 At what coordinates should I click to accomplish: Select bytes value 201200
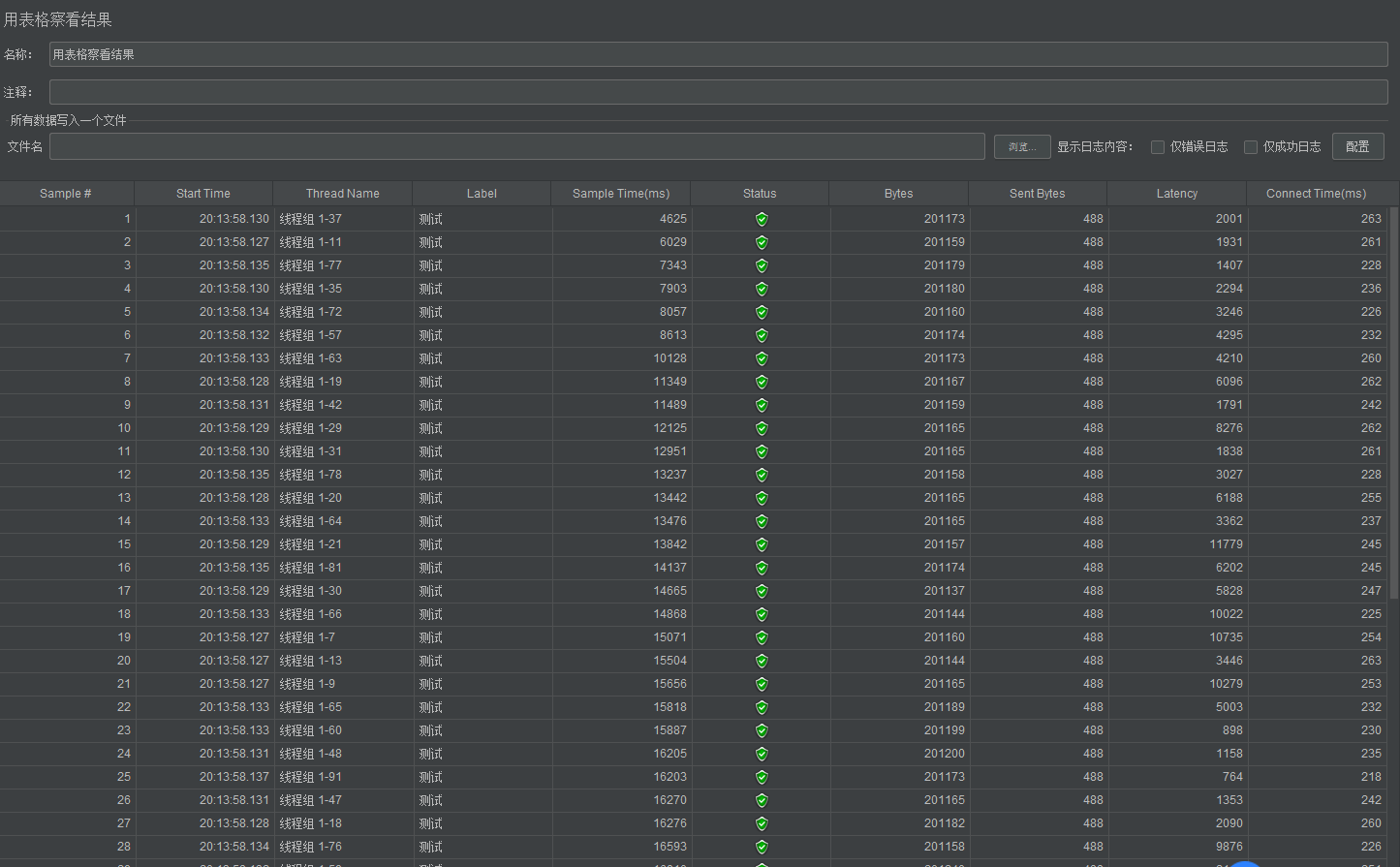[945, 754]
